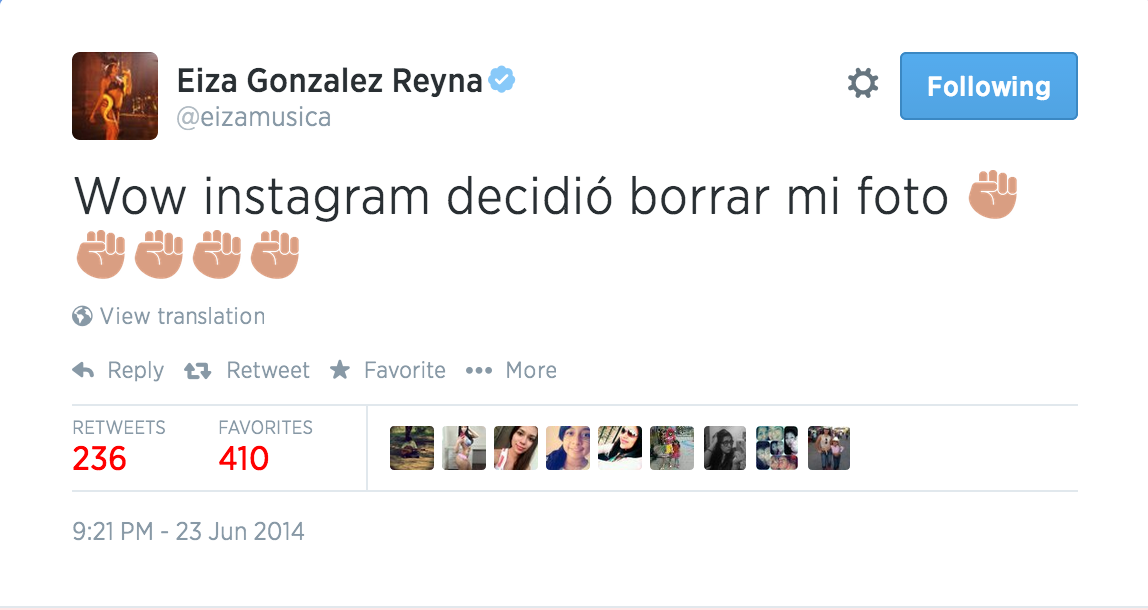Toggle the Following button
The image size is (1148, 610).
(988, 86)
